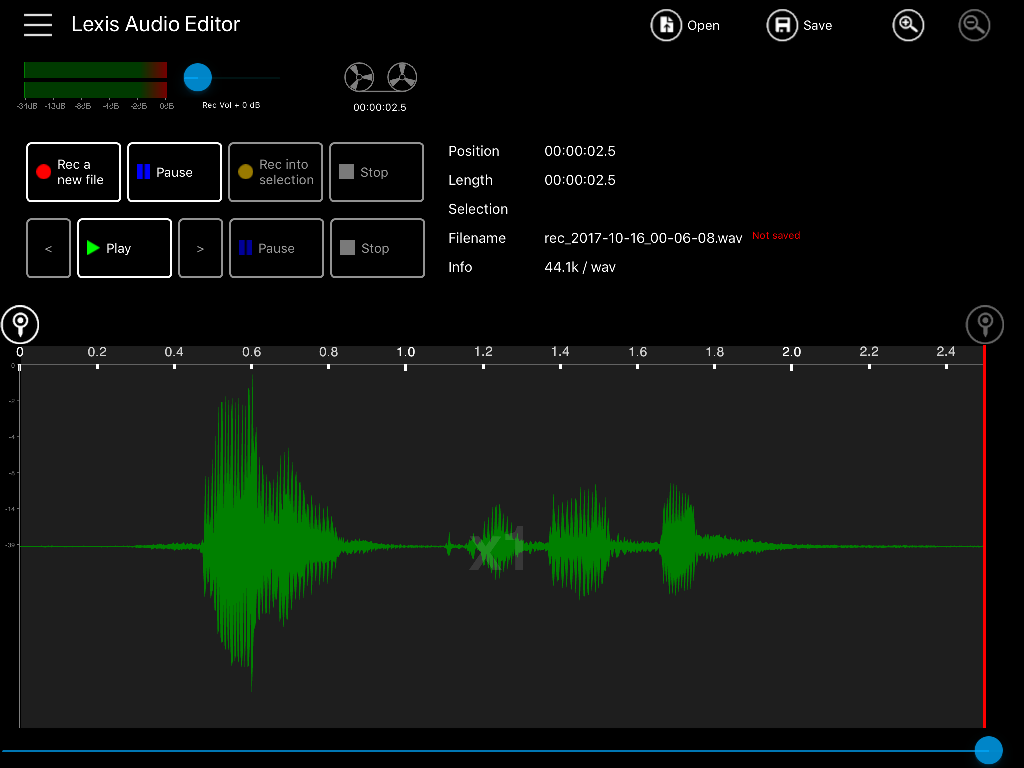Zoom out with magnifier minus icon
Viewport: 1024px width, 768px height.
(x=974, y=25)
